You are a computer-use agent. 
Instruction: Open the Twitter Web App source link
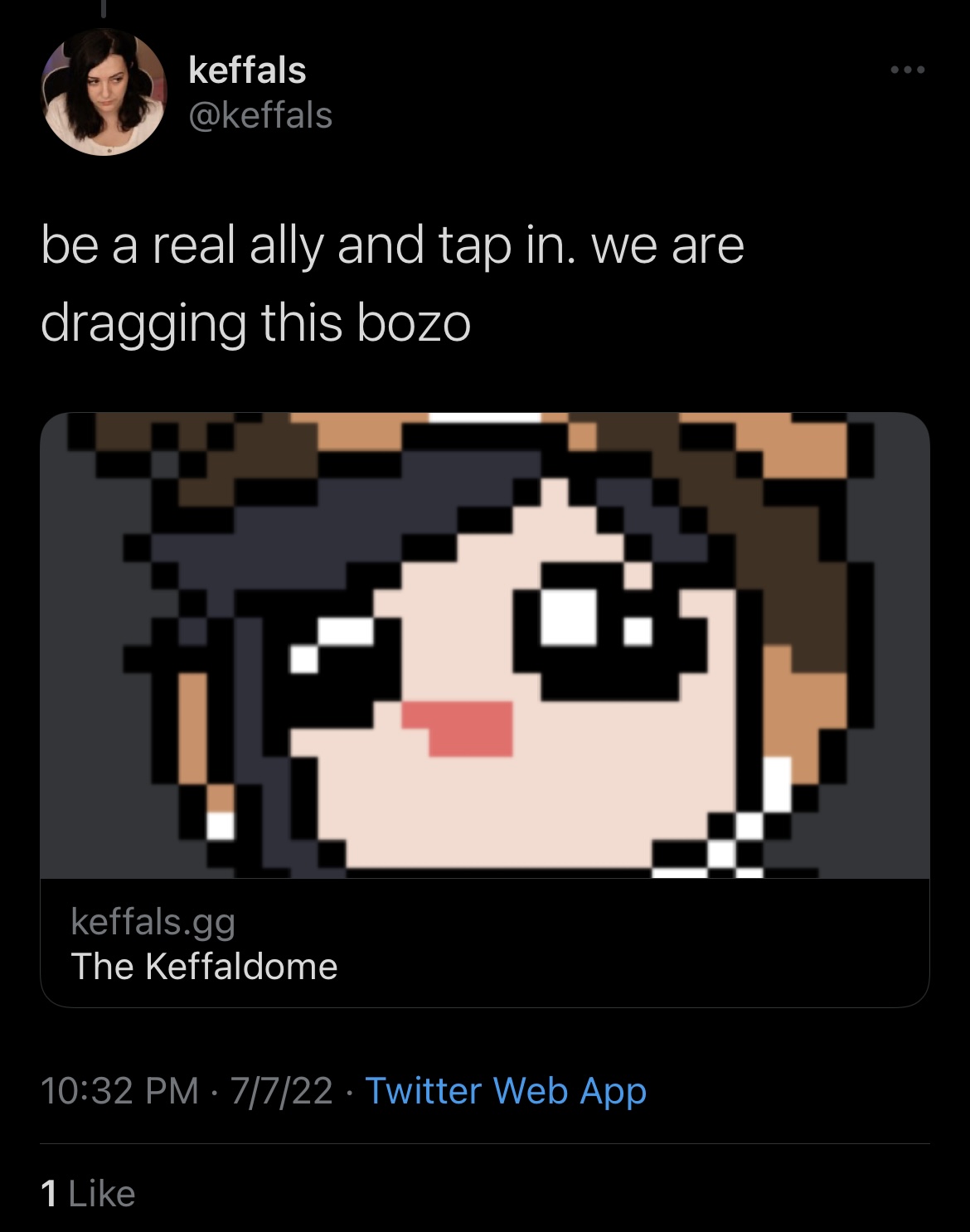point(506,1091)
